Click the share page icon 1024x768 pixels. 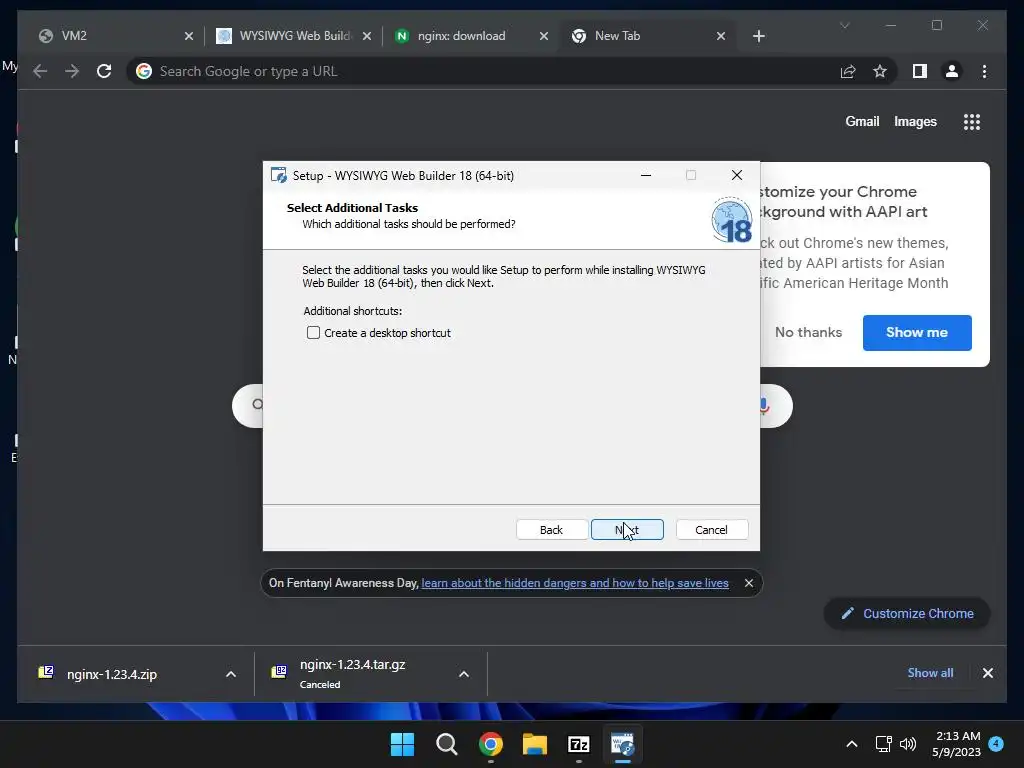tap(848, 71)
